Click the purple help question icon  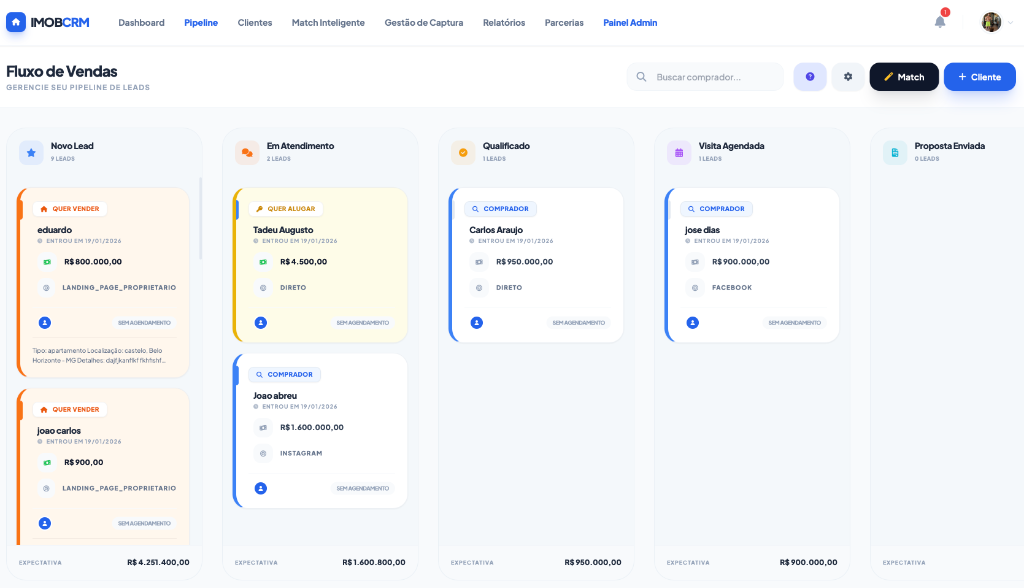(810, 77)
